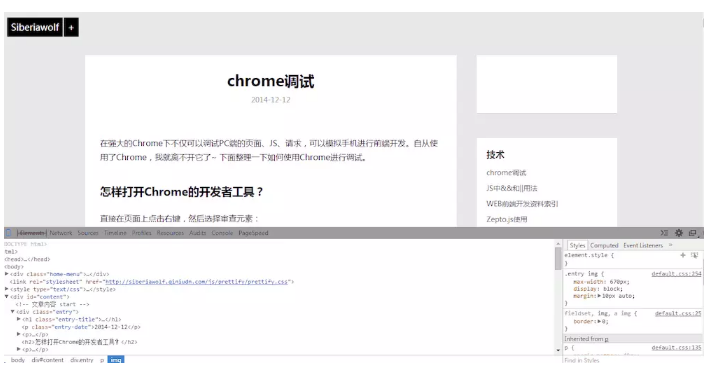
Task: Click sidebar link Zepto.js使用
Action: [507, 219]
